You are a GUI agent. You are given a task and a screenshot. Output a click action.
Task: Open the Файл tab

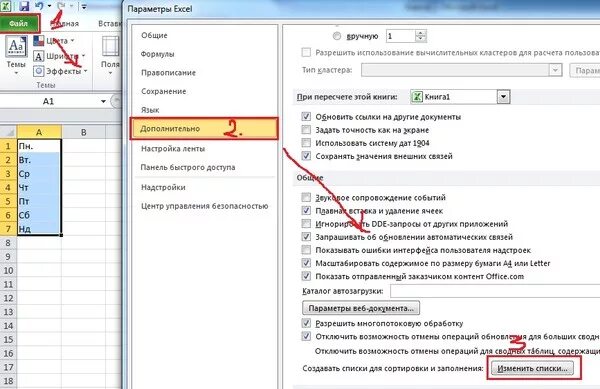point(19,24)
